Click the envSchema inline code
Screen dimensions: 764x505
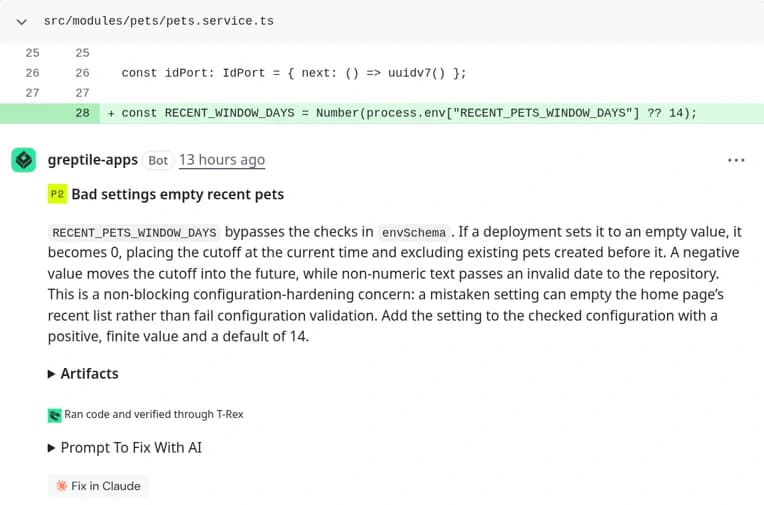(x=414, y=233)
